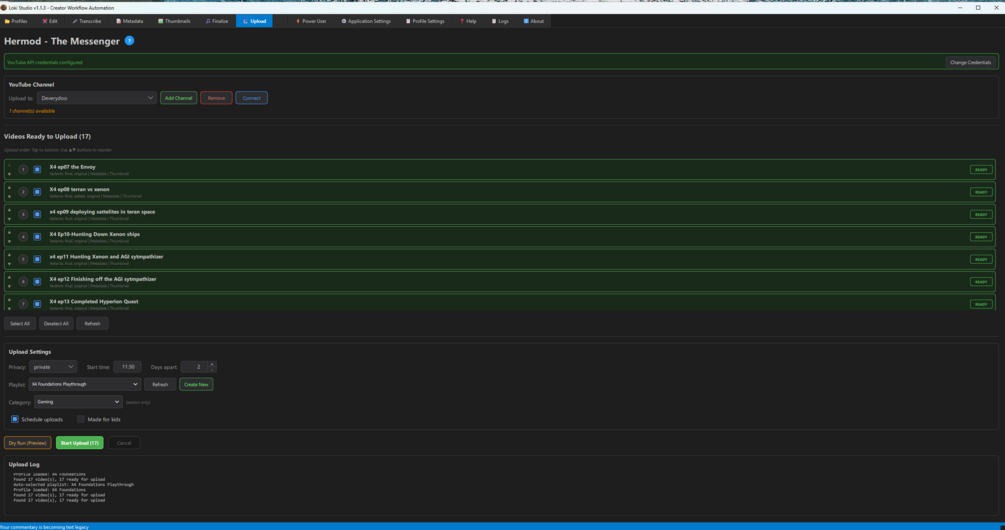This screenshot has height=530, width=1005.
Task: Move ep12 Finishing off video down
Action: (x=10, y=286)
